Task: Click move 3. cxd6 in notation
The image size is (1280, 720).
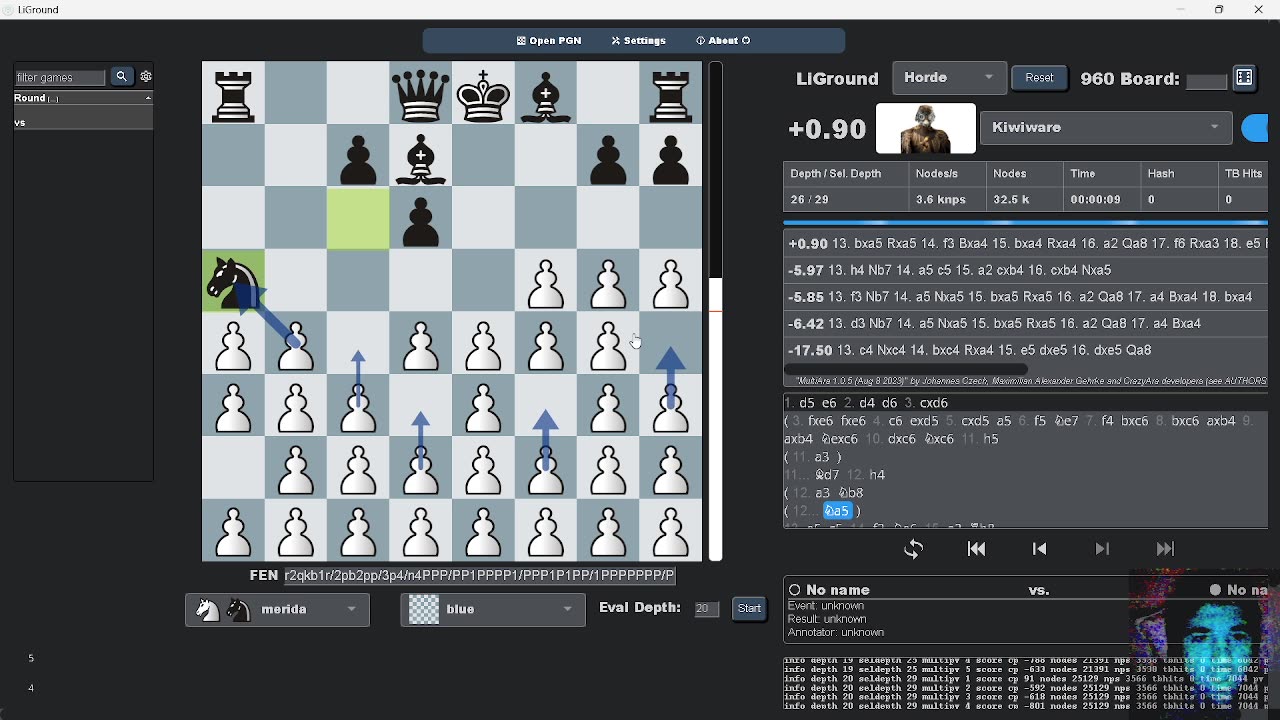Action: tap(927, 403)
